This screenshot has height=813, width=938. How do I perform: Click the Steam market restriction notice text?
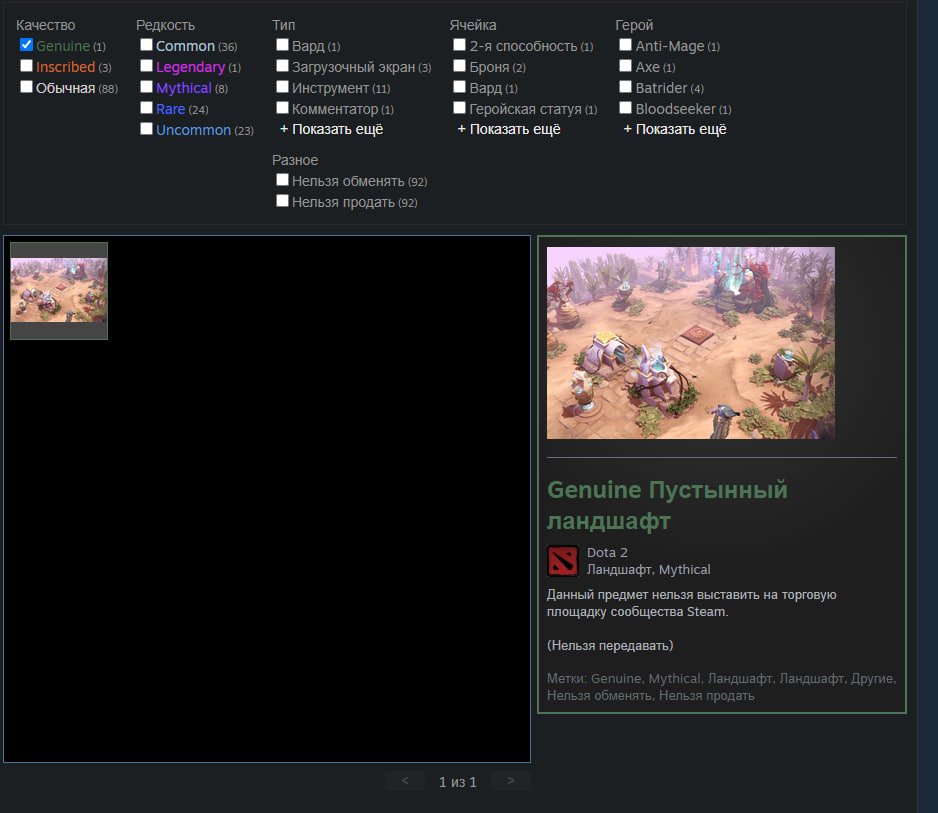[692, 603]
